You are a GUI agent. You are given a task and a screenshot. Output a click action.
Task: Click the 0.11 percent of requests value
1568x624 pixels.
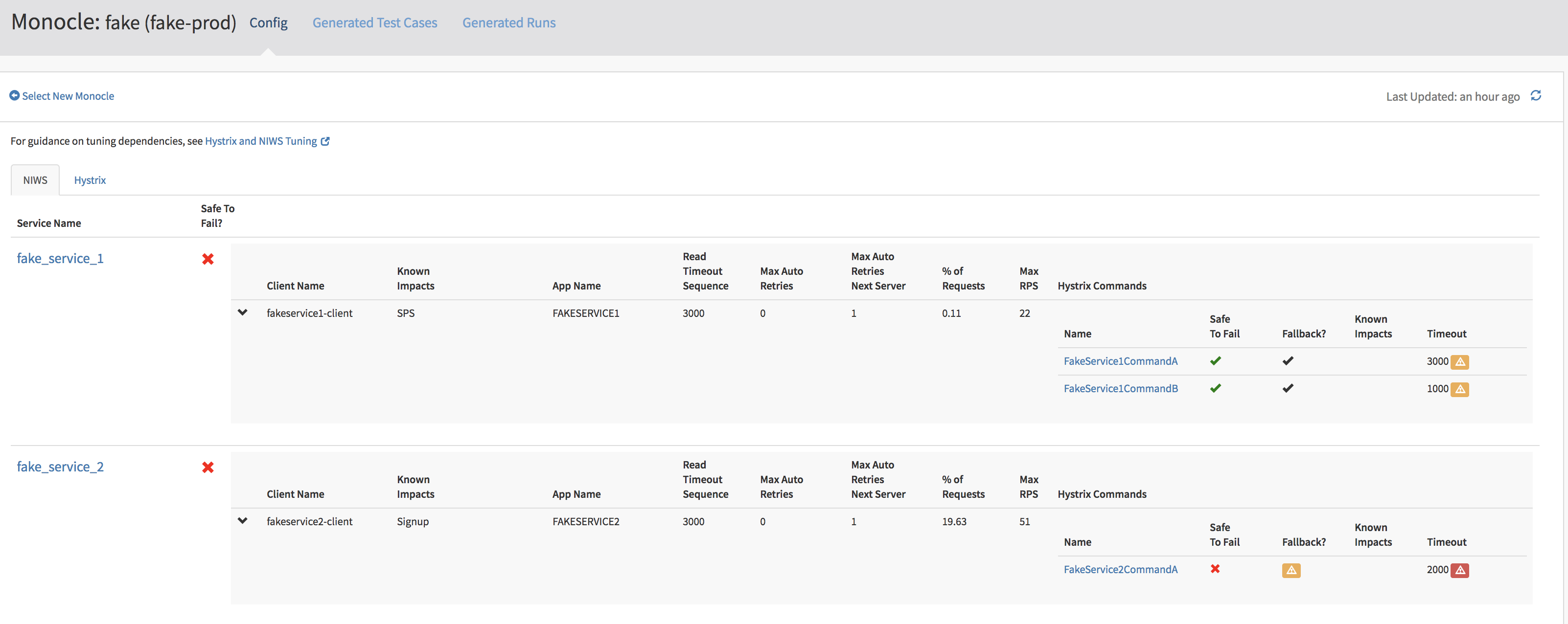[951, 313]
